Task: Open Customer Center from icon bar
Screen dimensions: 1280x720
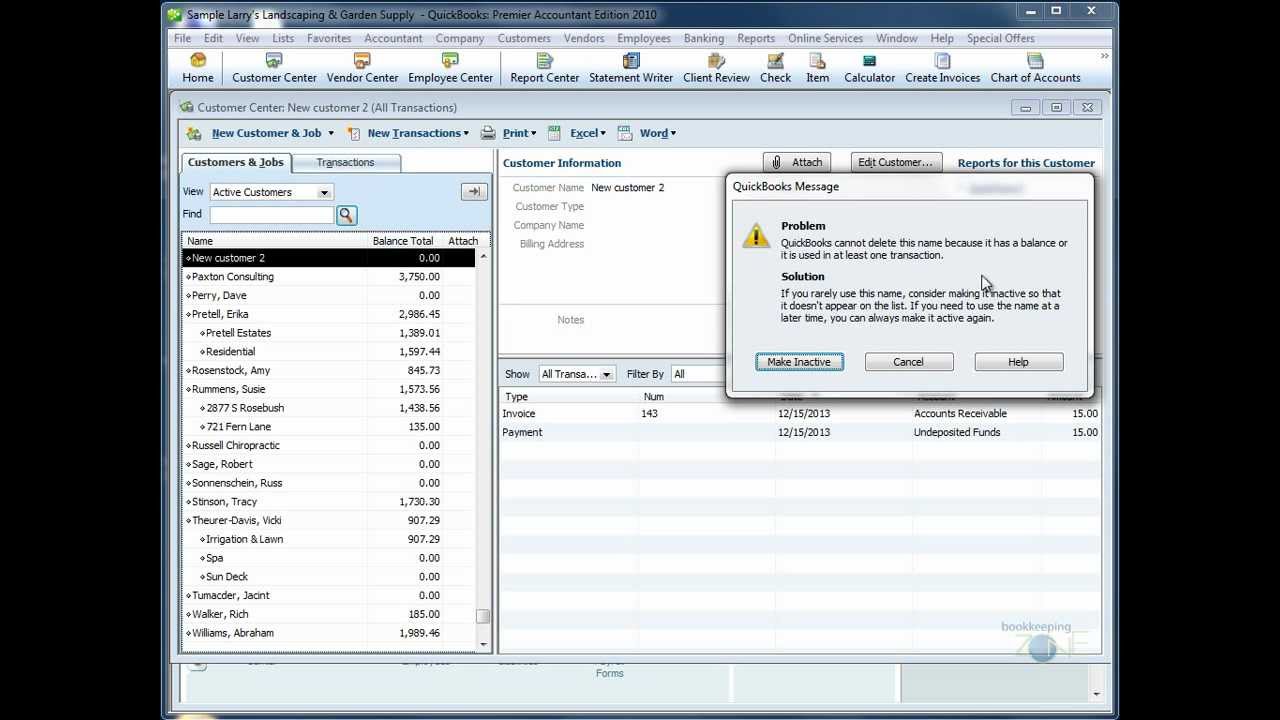Action: click(274, 68)
